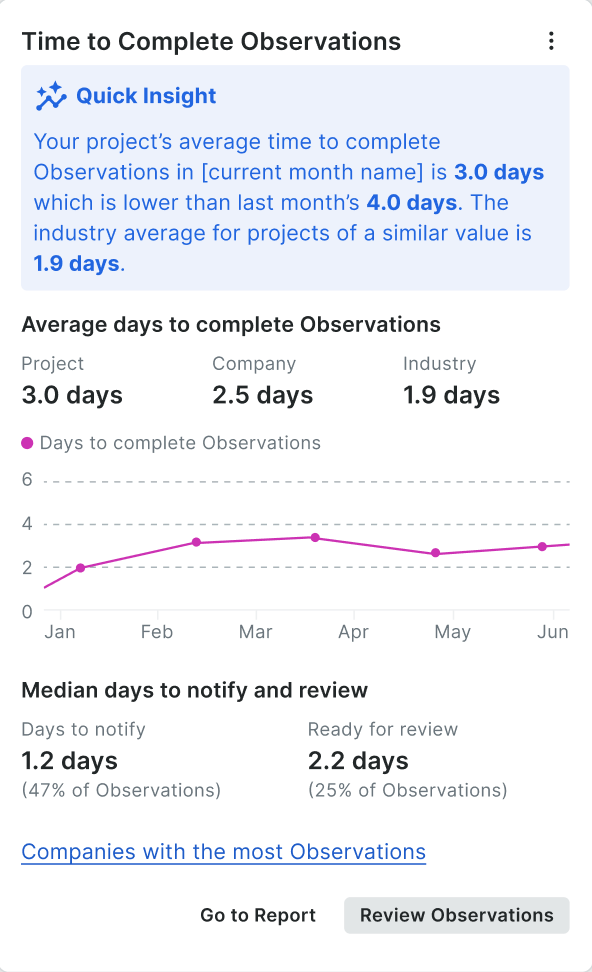Select the January data point on the chart
592x972 pixels.
pyautogui.click(x=80, y=568)
